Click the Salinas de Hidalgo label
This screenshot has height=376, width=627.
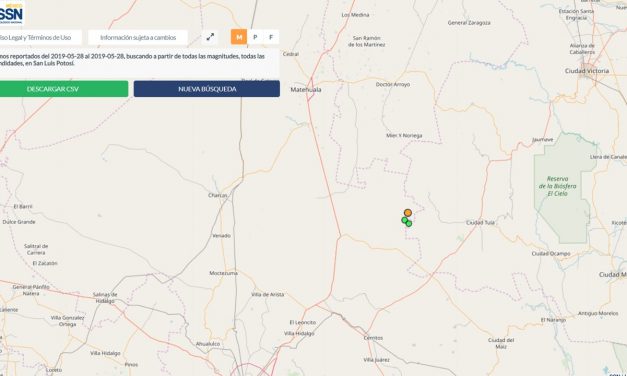point(105,298)
